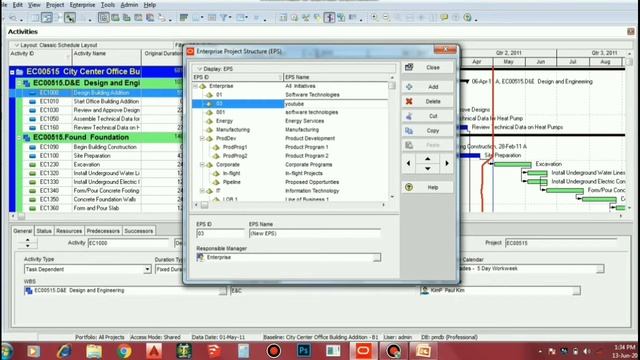Open the Activity Type dropdown
This screenshot has width=640, height=360.
[147, 269]
